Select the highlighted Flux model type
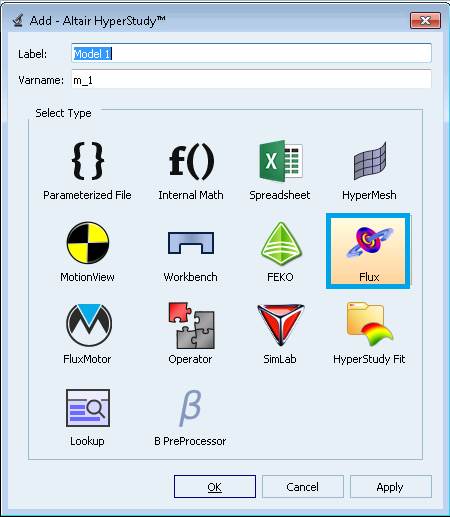This screenshot has height=517, width=450. tap(368, 251)
